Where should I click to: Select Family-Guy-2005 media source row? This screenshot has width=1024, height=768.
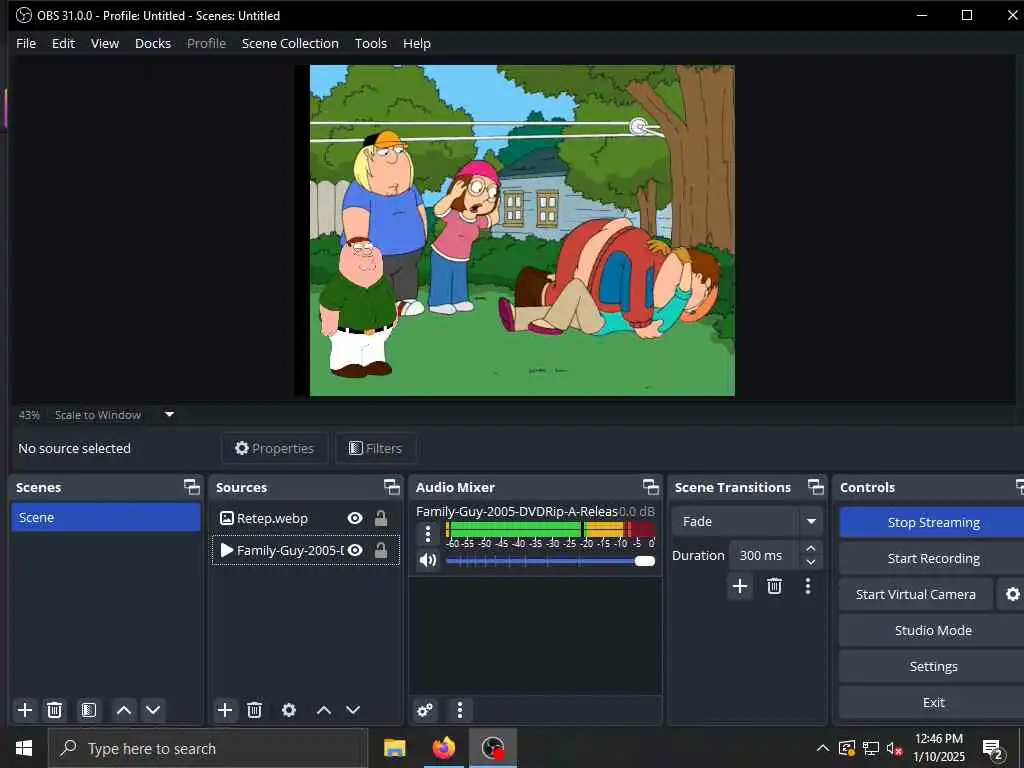pyautogui.click(x=306, y=551)
